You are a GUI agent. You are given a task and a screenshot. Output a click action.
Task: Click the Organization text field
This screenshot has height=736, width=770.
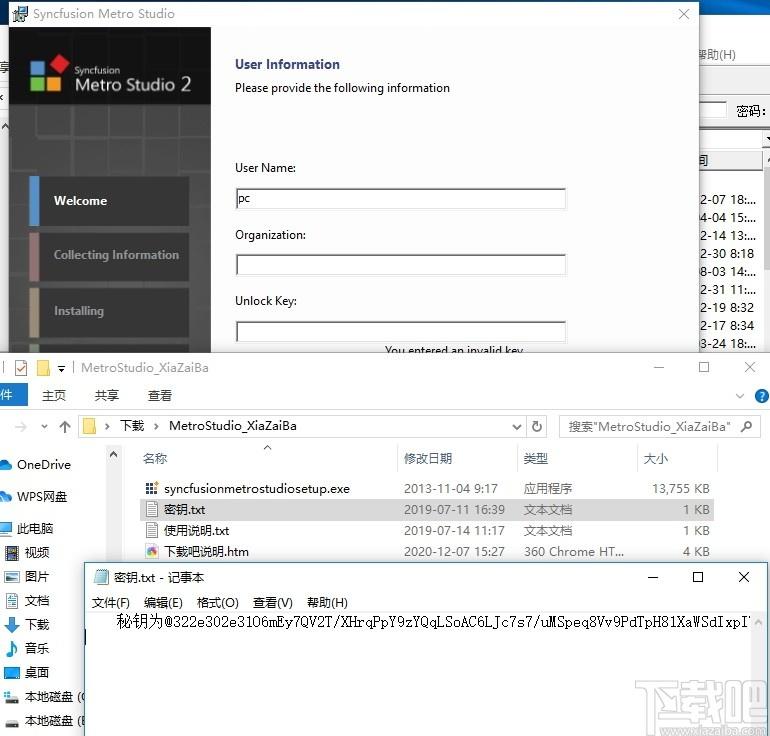(x=400, y=265)
